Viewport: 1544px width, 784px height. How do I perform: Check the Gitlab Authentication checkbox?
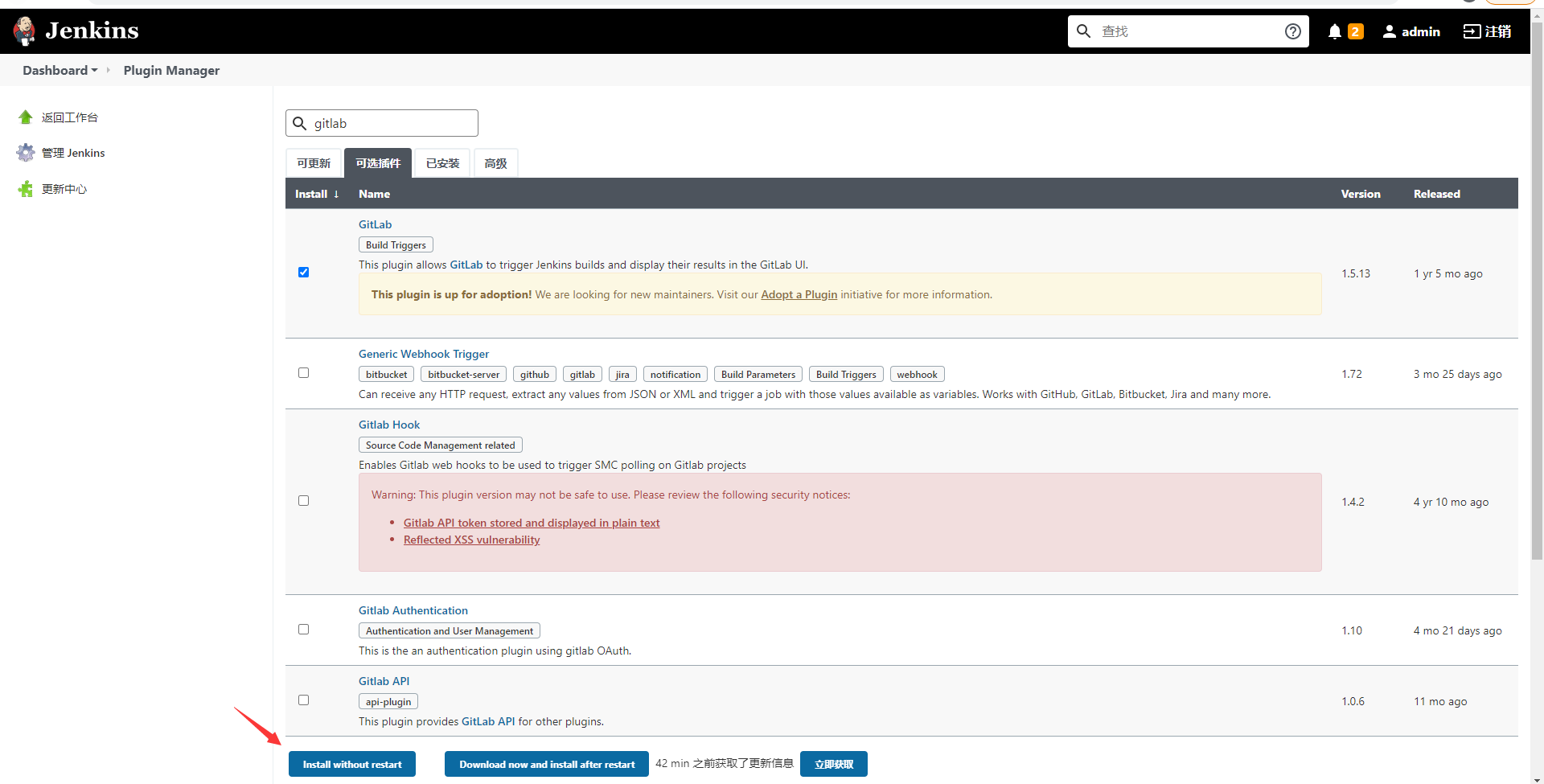click(303, 630)
